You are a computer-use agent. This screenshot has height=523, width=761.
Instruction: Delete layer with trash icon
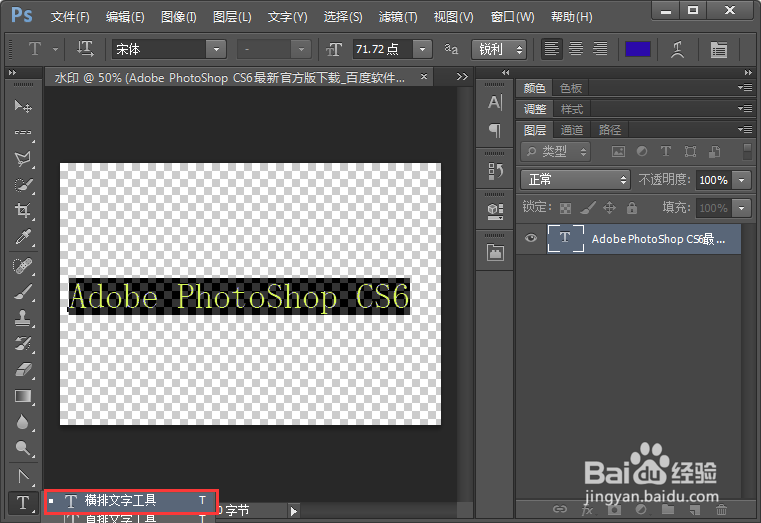click(x=722, y=509)
